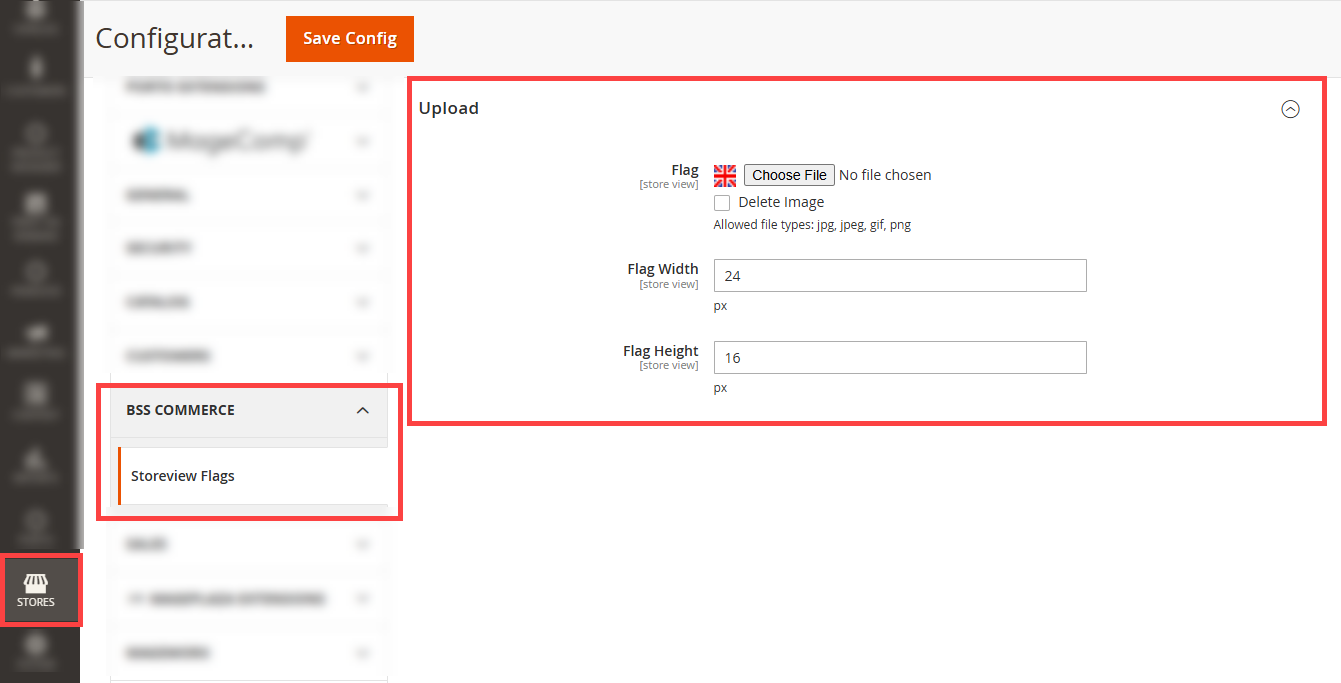Focus the Flag Width input field
The width and height of the screenshot is (1341, 683).
(900, 276)
